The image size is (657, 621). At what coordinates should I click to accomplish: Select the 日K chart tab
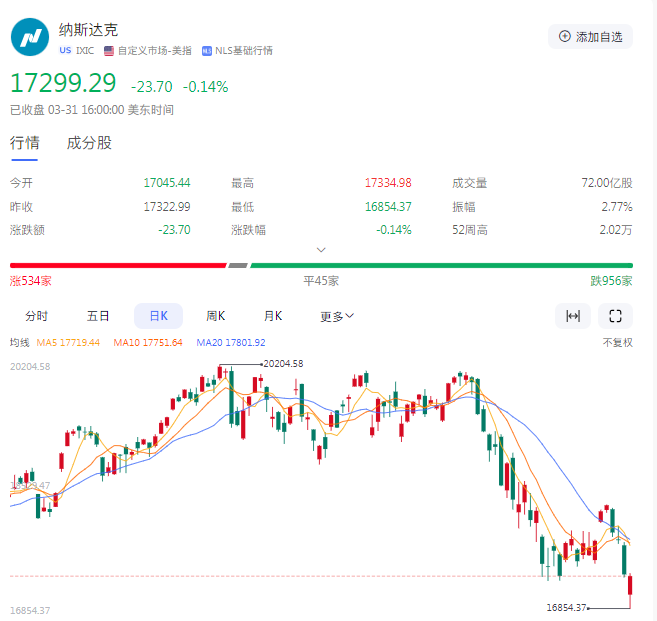[158, 316]
